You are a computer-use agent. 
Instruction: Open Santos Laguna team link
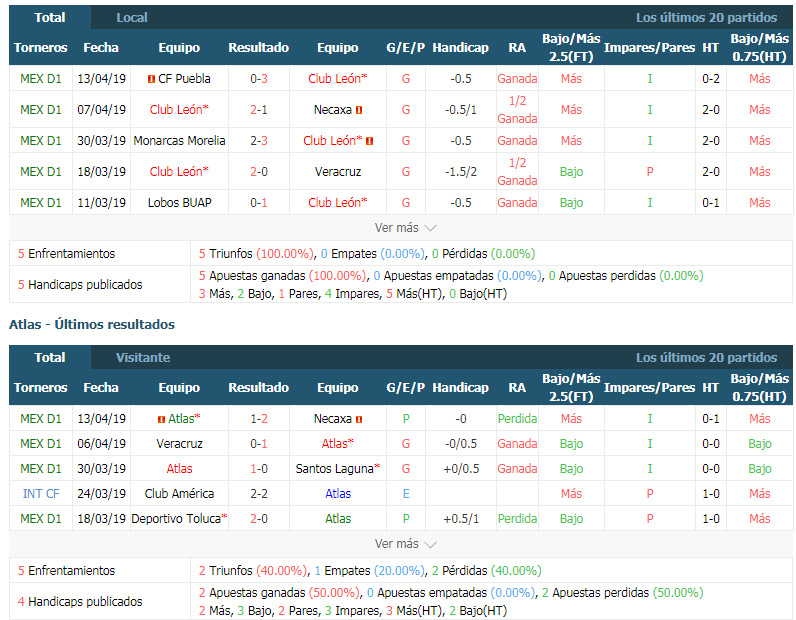pyautogui.click(x=335, y=469)
